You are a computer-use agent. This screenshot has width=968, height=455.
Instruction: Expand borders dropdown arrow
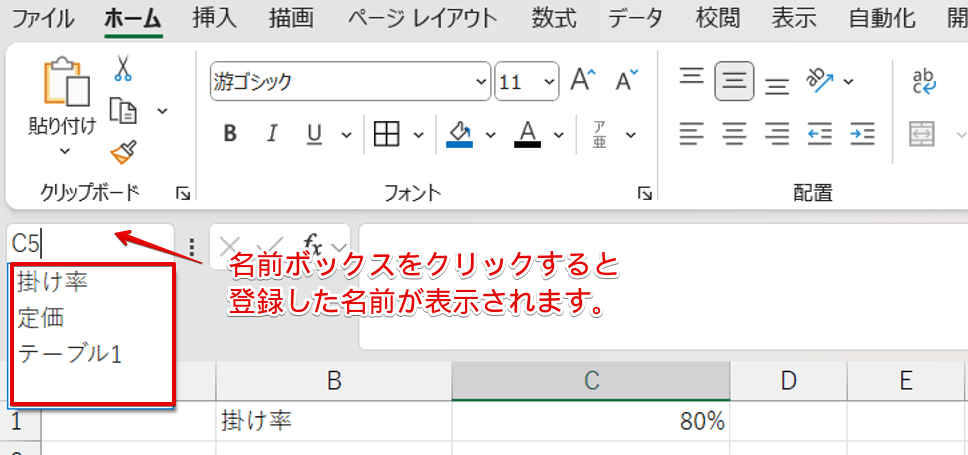pos(419,135)
